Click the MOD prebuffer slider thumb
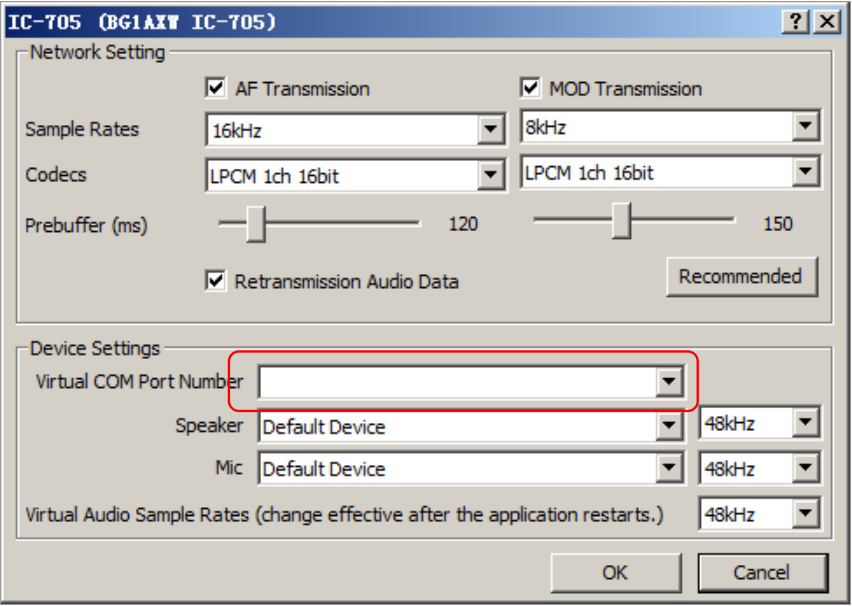This screenshot has width=852, height=606. tap(622, 221)
